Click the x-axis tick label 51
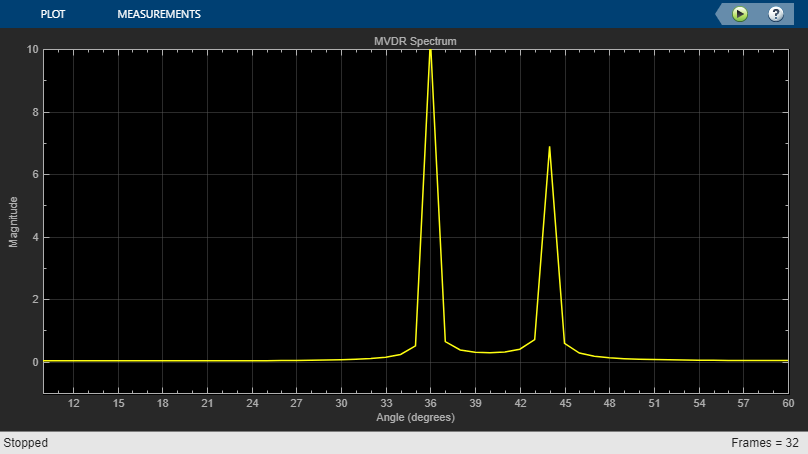This screenshot has width=808, height=454. 654,403
